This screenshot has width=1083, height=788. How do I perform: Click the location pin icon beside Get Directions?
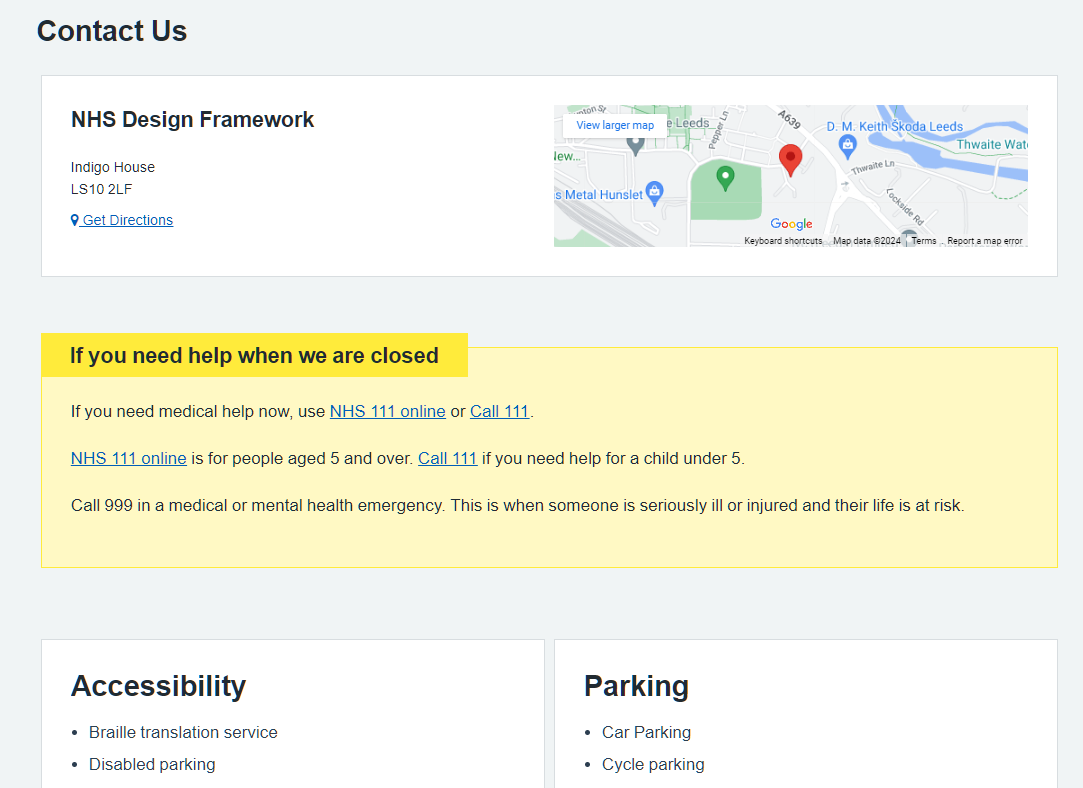coord(74,219)
